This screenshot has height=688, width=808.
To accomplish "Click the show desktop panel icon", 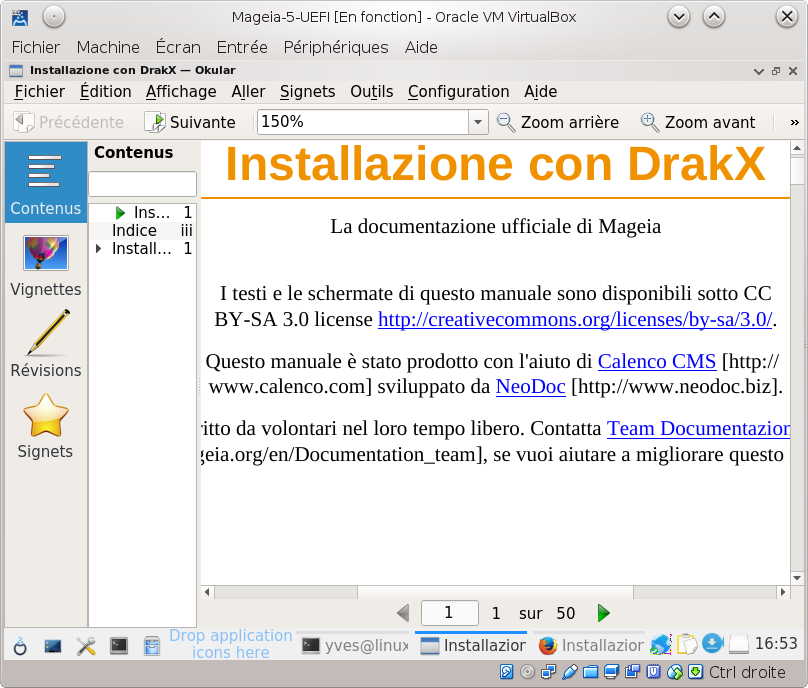I will 53,646.
